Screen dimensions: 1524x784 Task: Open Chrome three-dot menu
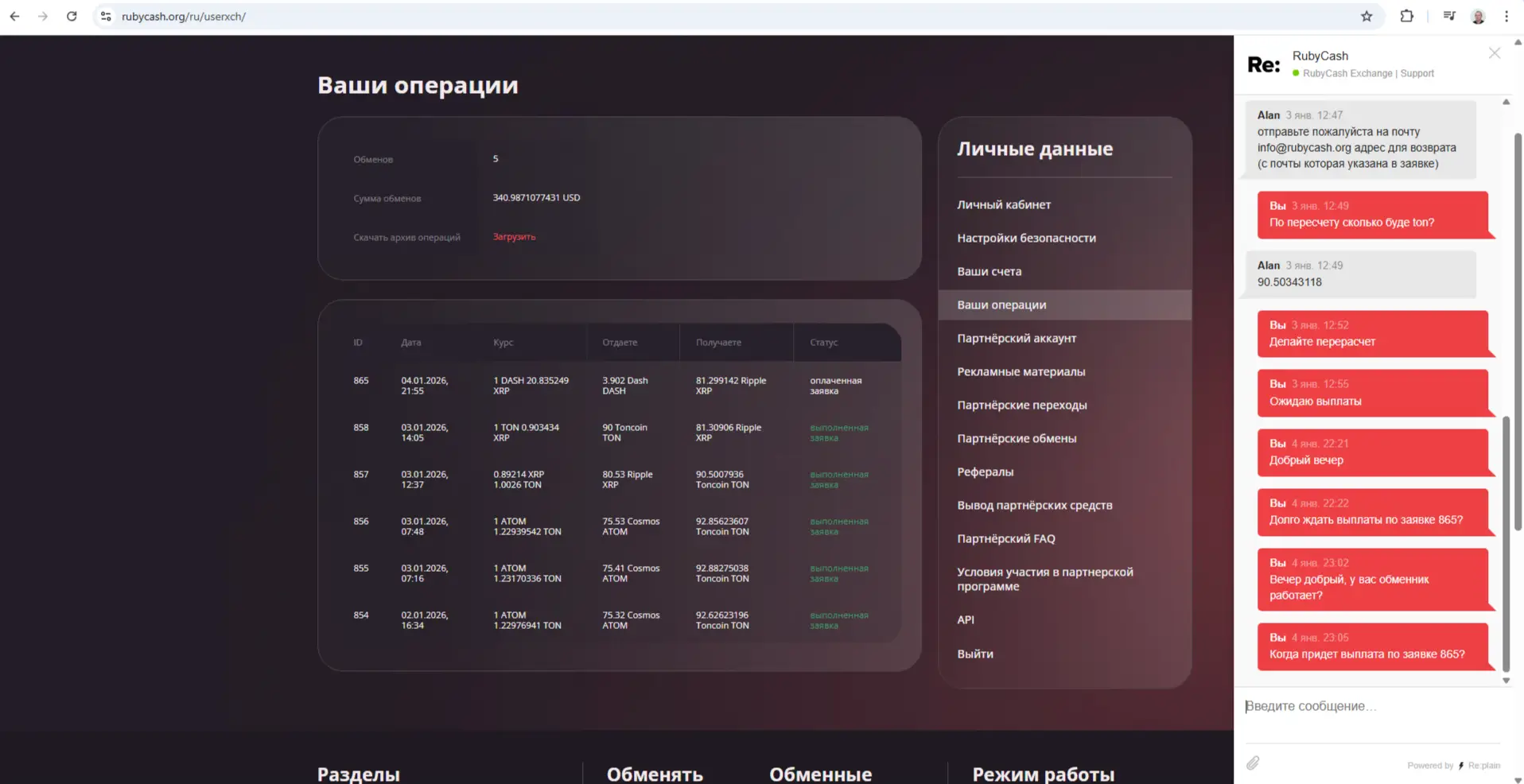(x=1507, y=16)
